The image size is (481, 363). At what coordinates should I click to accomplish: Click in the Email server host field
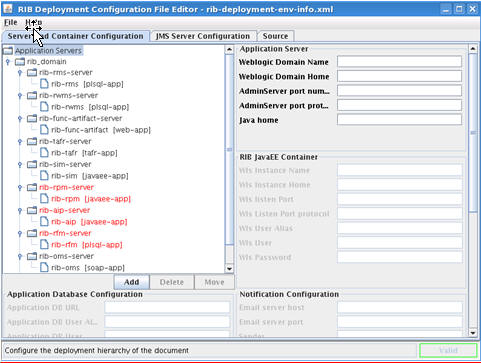coord(399,307)
